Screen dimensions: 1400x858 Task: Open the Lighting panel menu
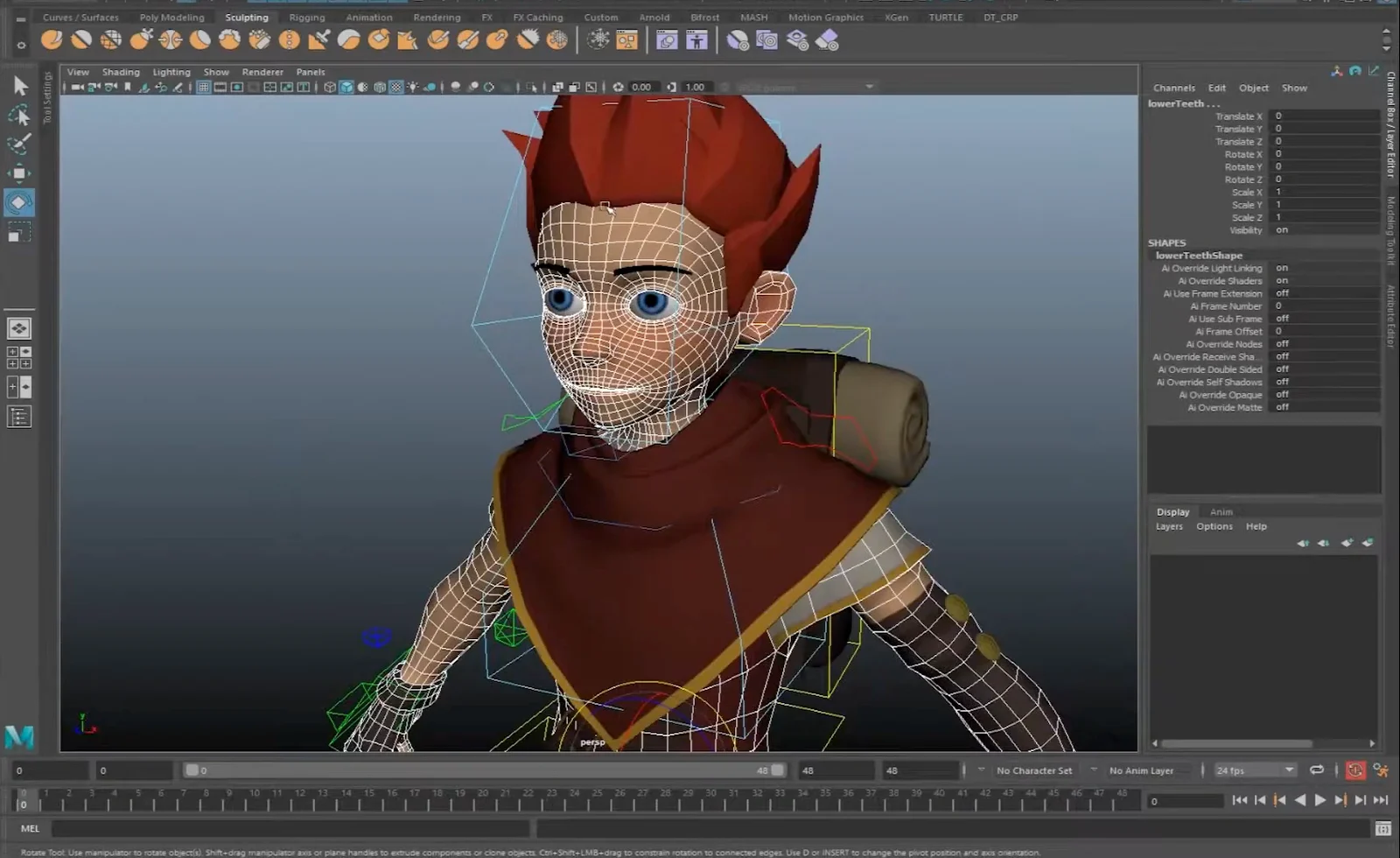pos(171,72)
